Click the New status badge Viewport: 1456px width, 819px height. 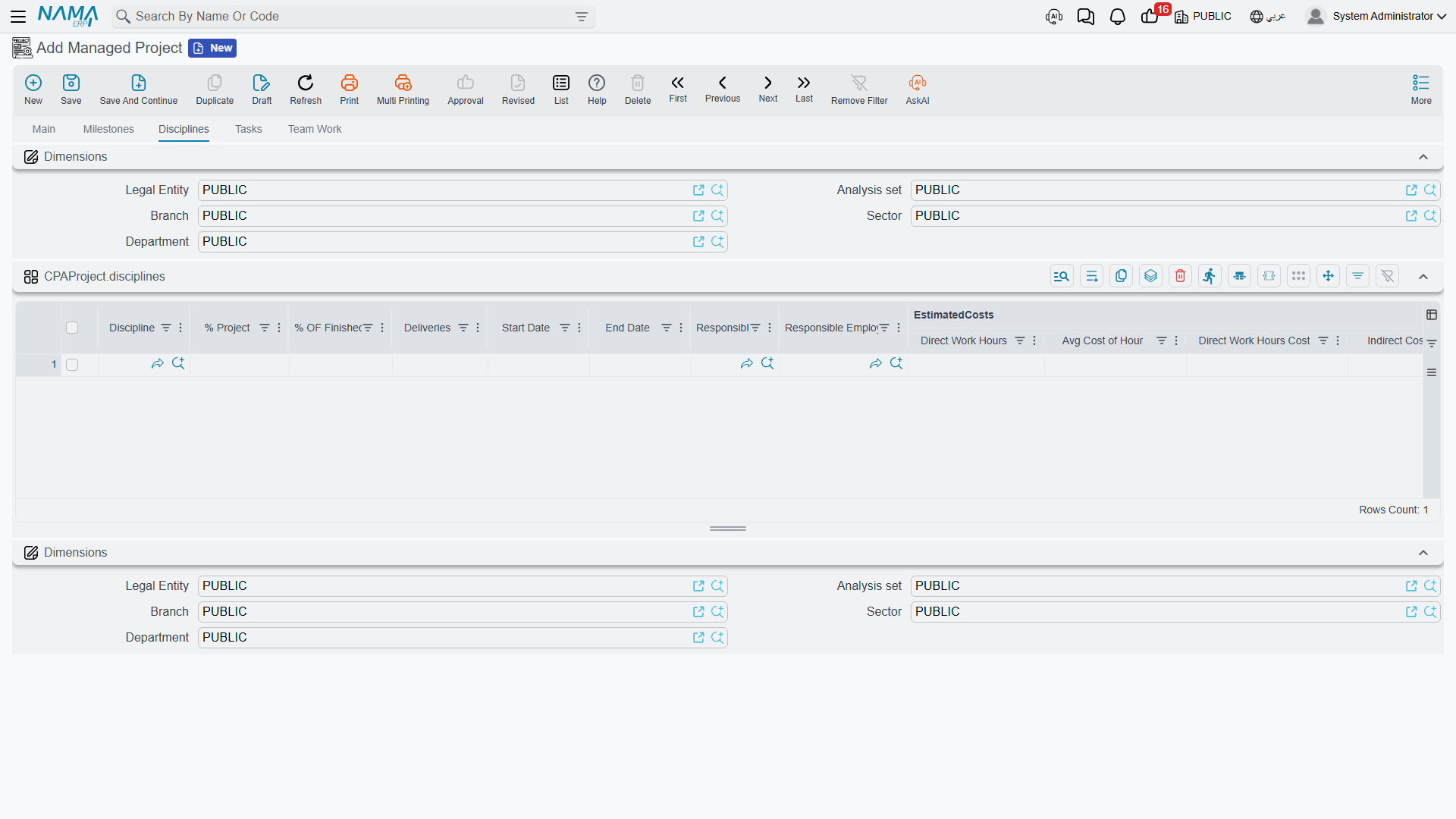coord(212,48)
